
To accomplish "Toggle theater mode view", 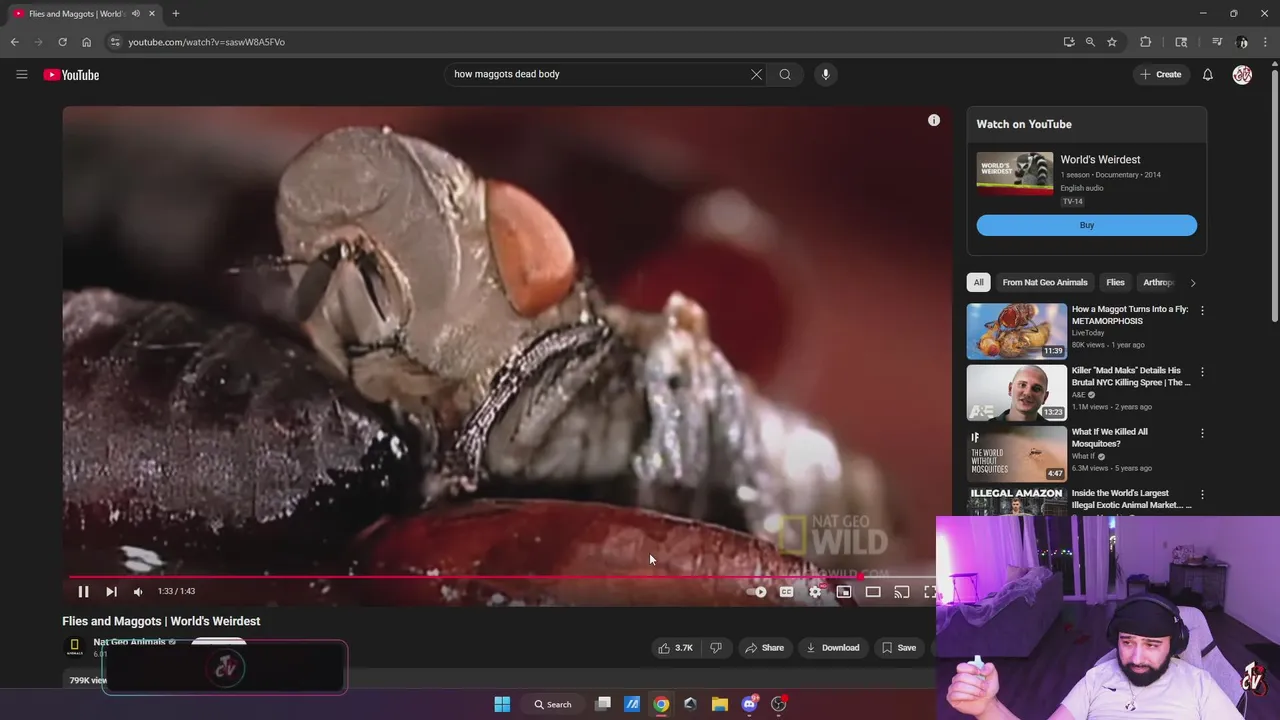I will (873, 592).
